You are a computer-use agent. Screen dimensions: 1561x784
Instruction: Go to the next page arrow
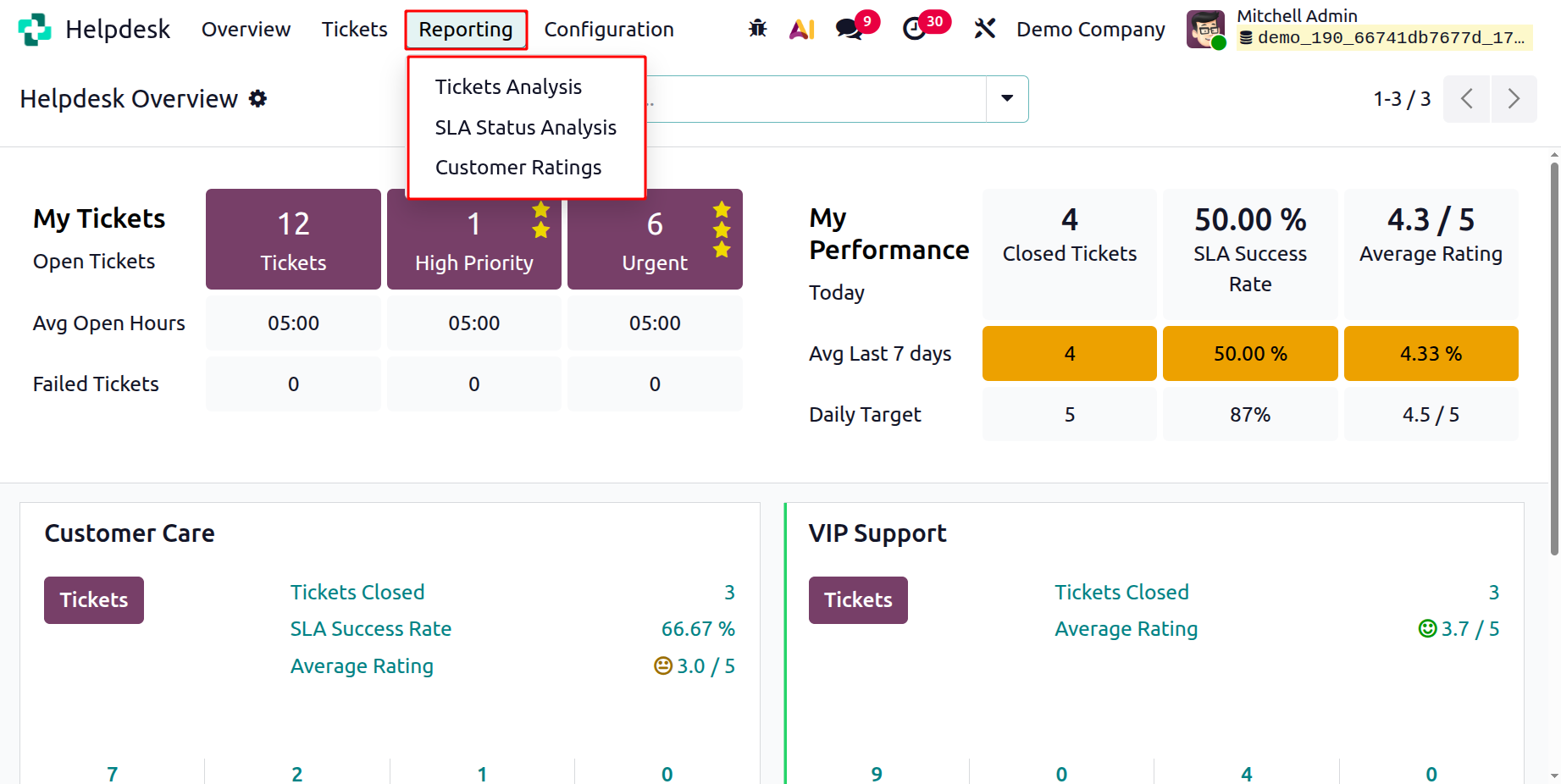point(1514,99)
